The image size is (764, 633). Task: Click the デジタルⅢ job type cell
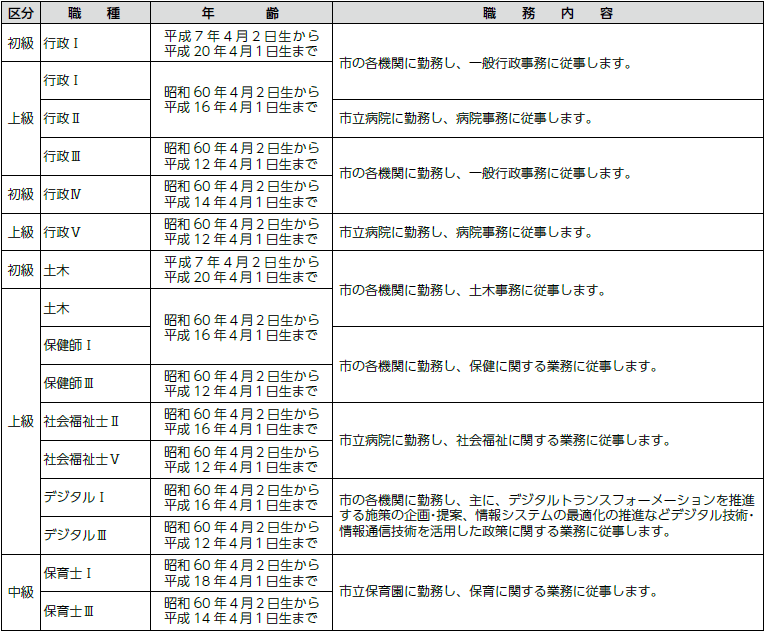75,536
